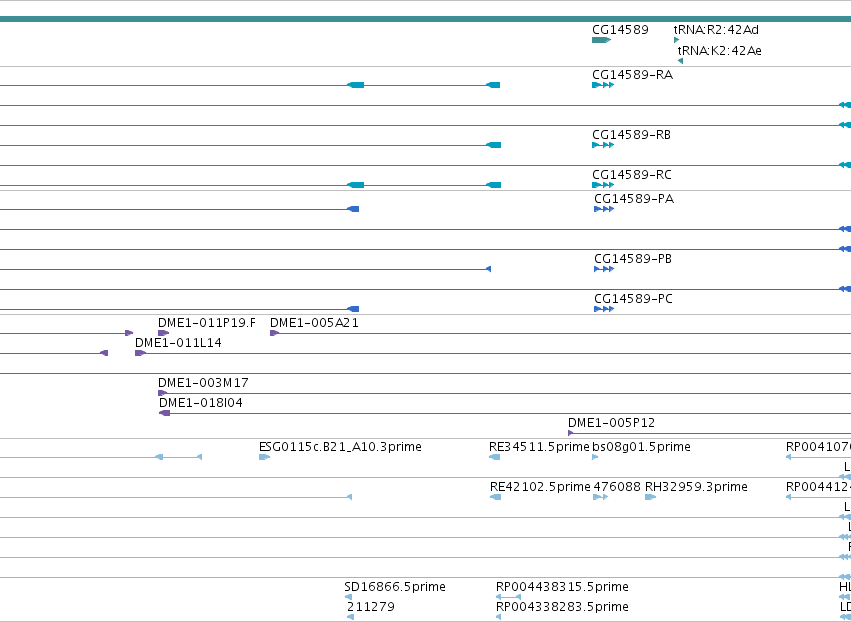Click the CG14589-RB transcript arrows glyph
851x622 pixels.
pyautogui.click(x=603, y=145)
